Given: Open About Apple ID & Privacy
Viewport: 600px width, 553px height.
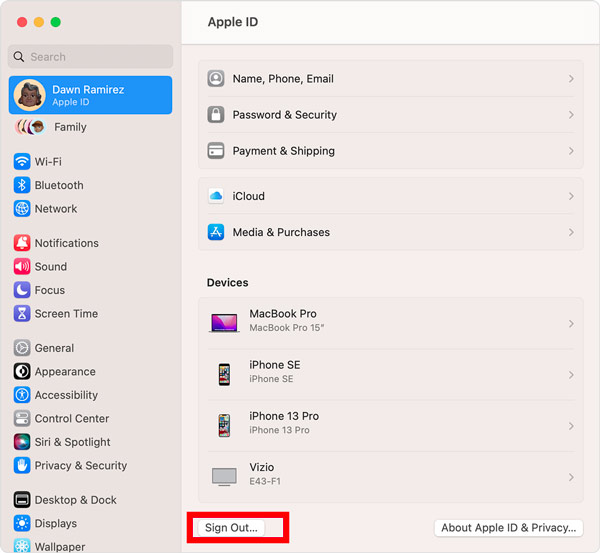Looking at the screenshot, I should 509,528.
